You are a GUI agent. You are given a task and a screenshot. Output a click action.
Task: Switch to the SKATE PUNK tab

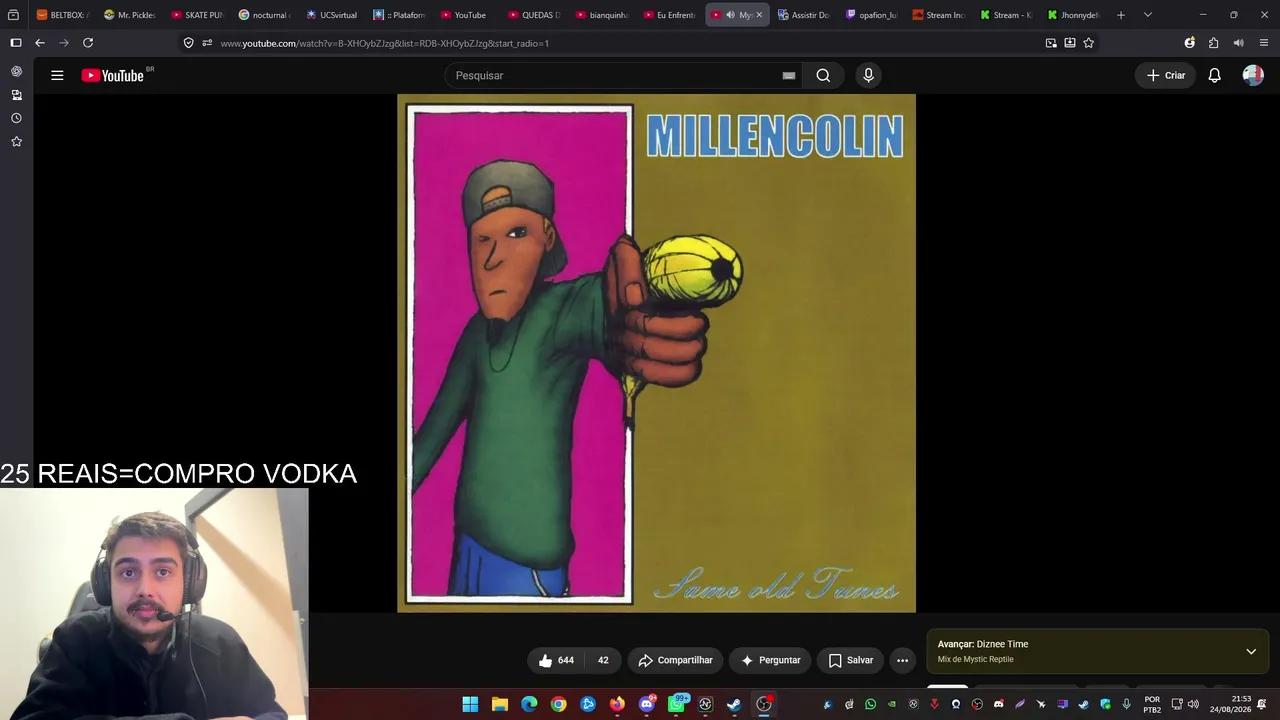tap(197, 15)
